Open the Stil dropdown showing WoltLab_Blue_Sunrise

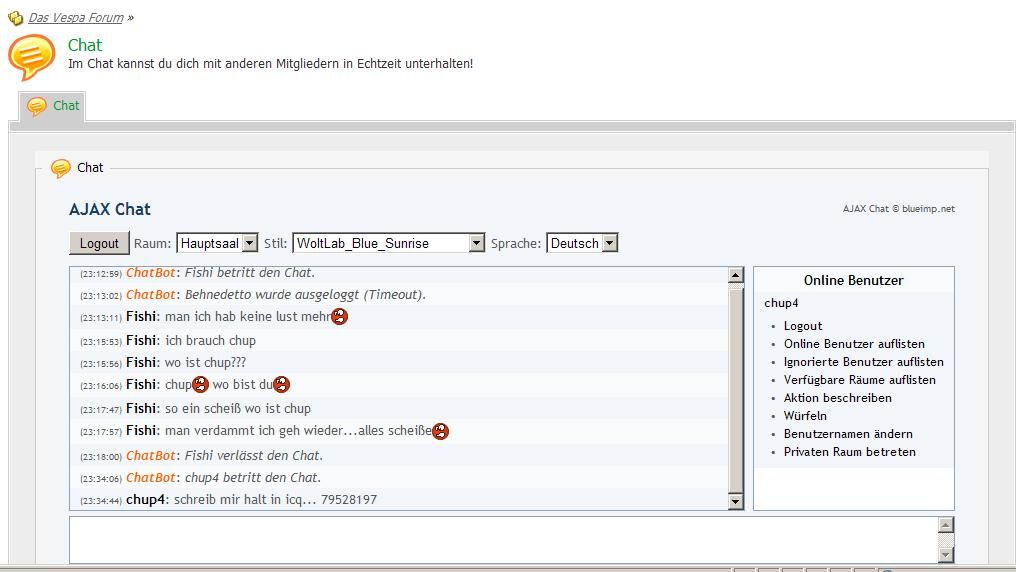click(388, 243)
